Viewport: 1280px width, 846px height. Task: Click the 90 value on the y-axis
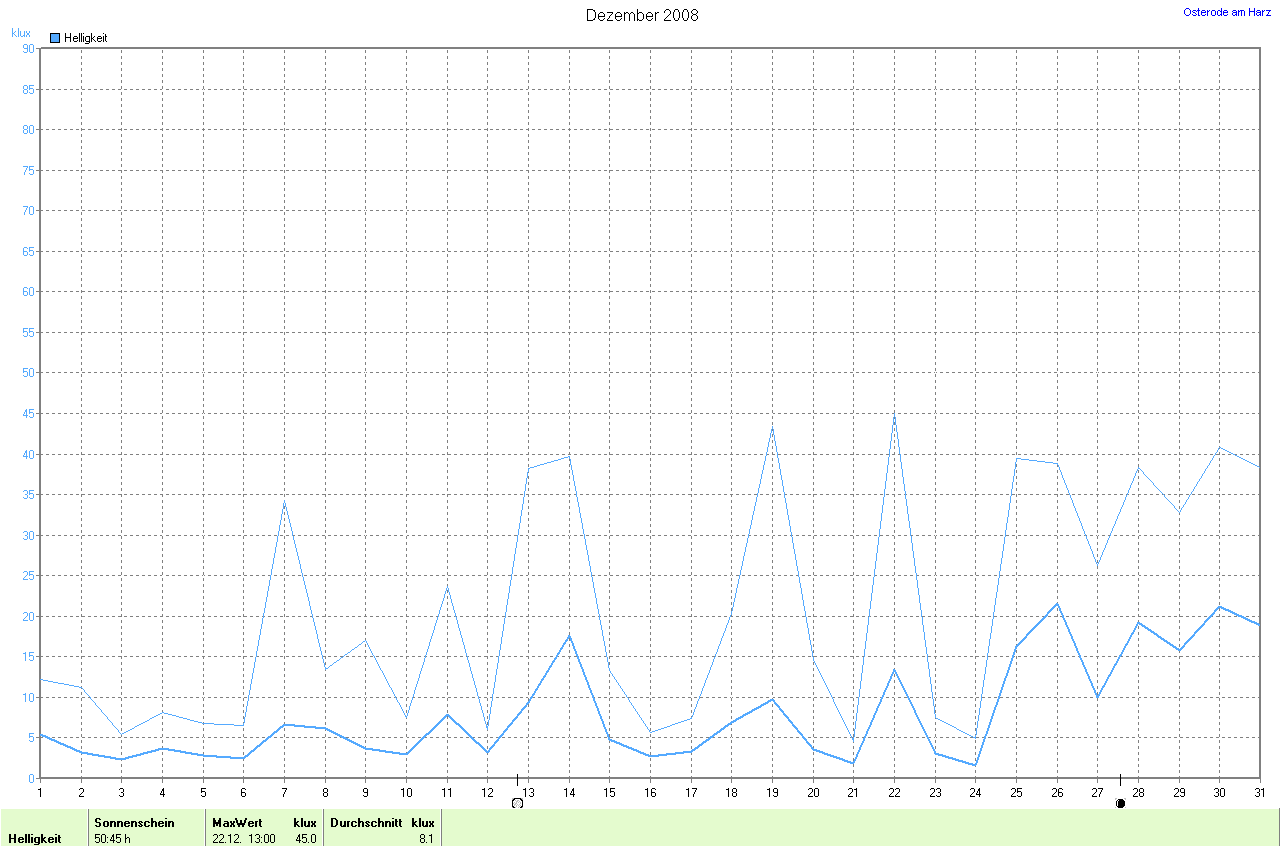coord(27,48)
